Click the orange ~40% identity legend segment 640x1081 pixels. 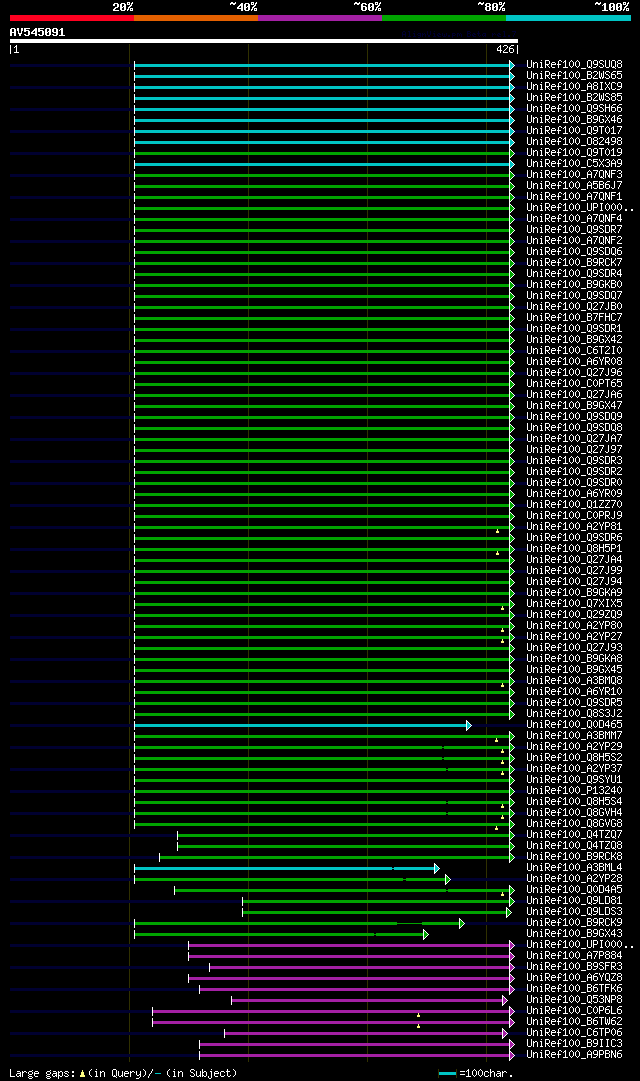[x=196, y=18]
